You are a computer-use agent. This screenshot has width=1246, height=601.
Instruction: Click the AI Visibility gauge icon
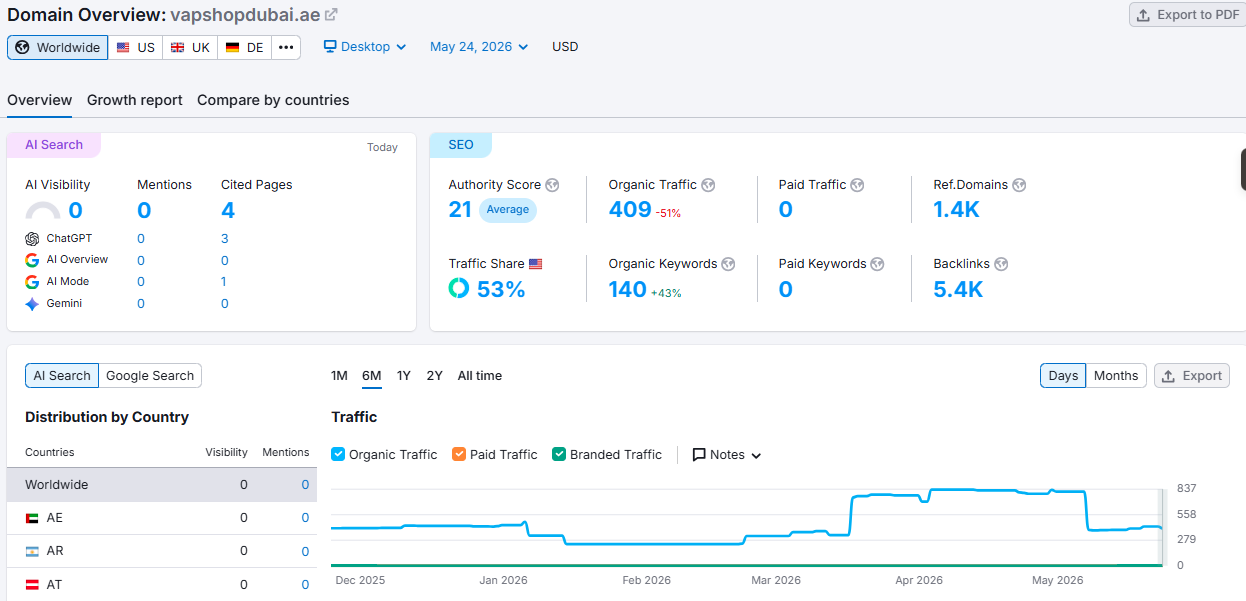(x=42, y=211)
